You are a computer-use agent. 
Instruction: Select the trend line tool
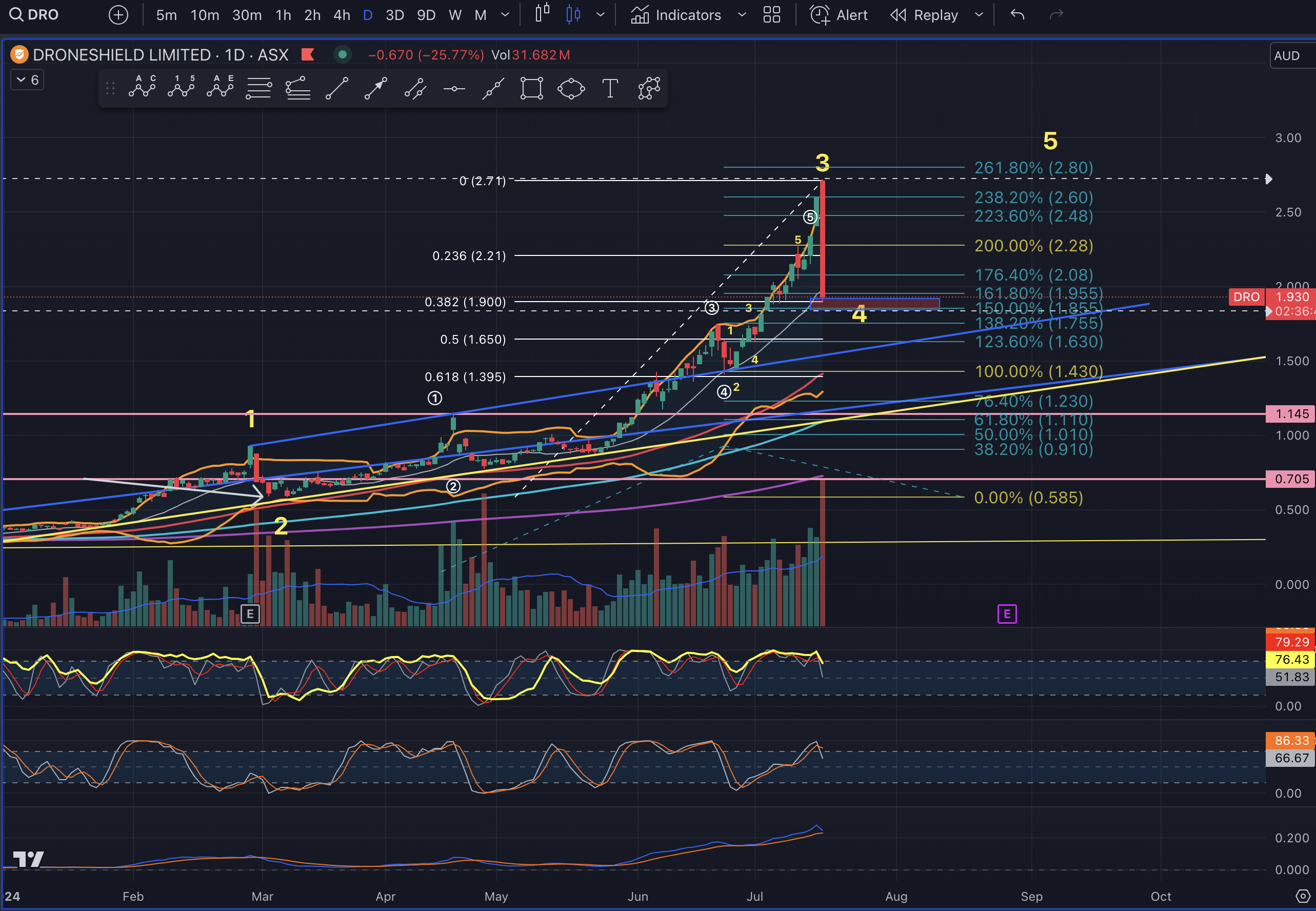(x=337, y=88)
